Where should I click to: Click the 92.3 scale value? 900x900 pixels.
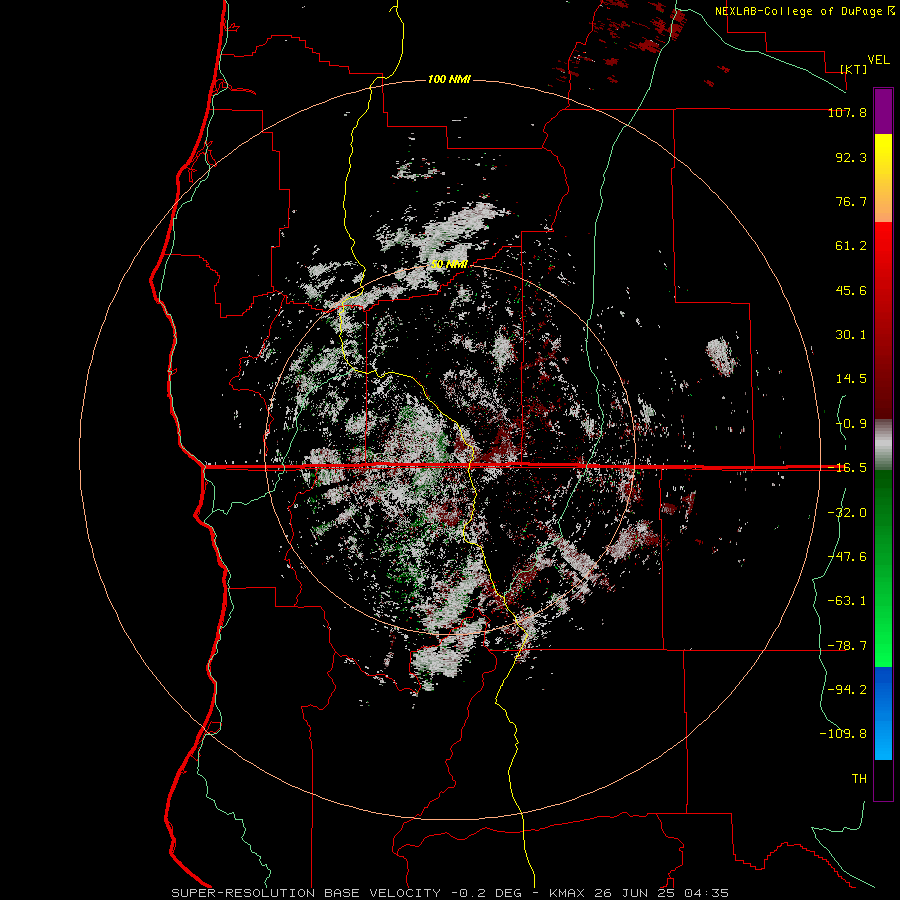(x=851, y=157)
